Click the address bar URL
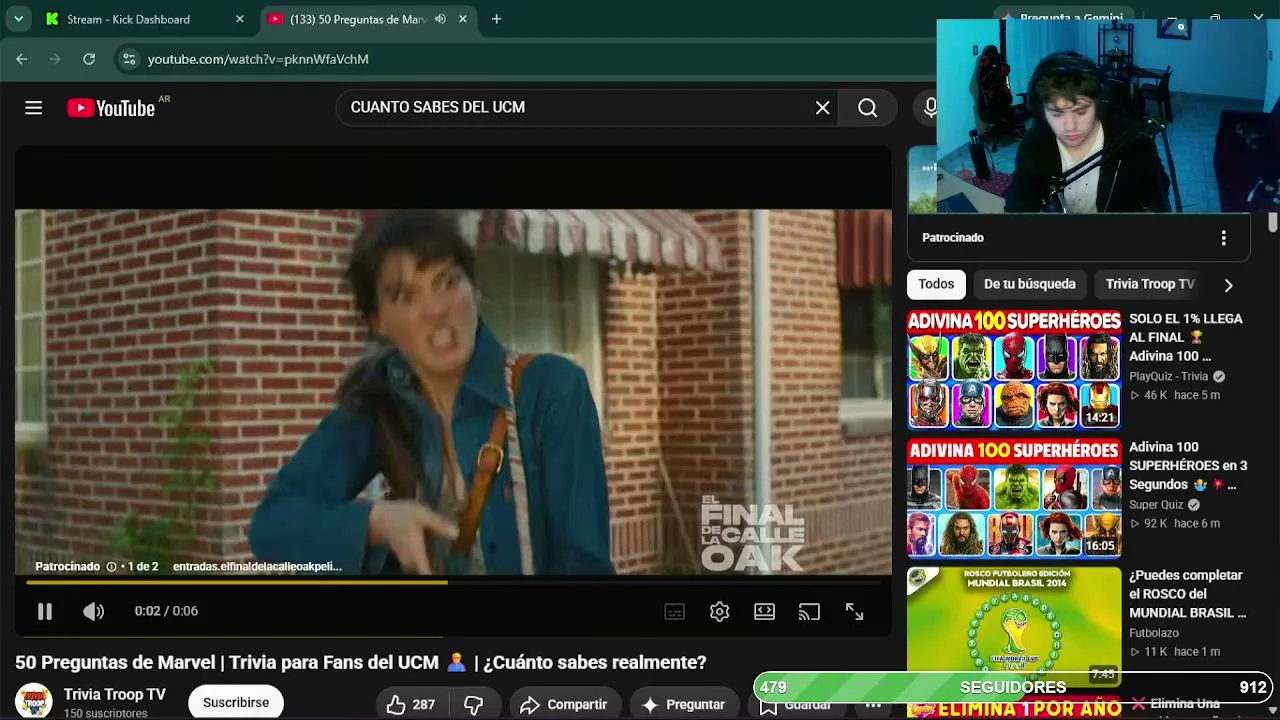Viewport: 1280px width, 720px height. pyautogui.click(x=258, y=59)
